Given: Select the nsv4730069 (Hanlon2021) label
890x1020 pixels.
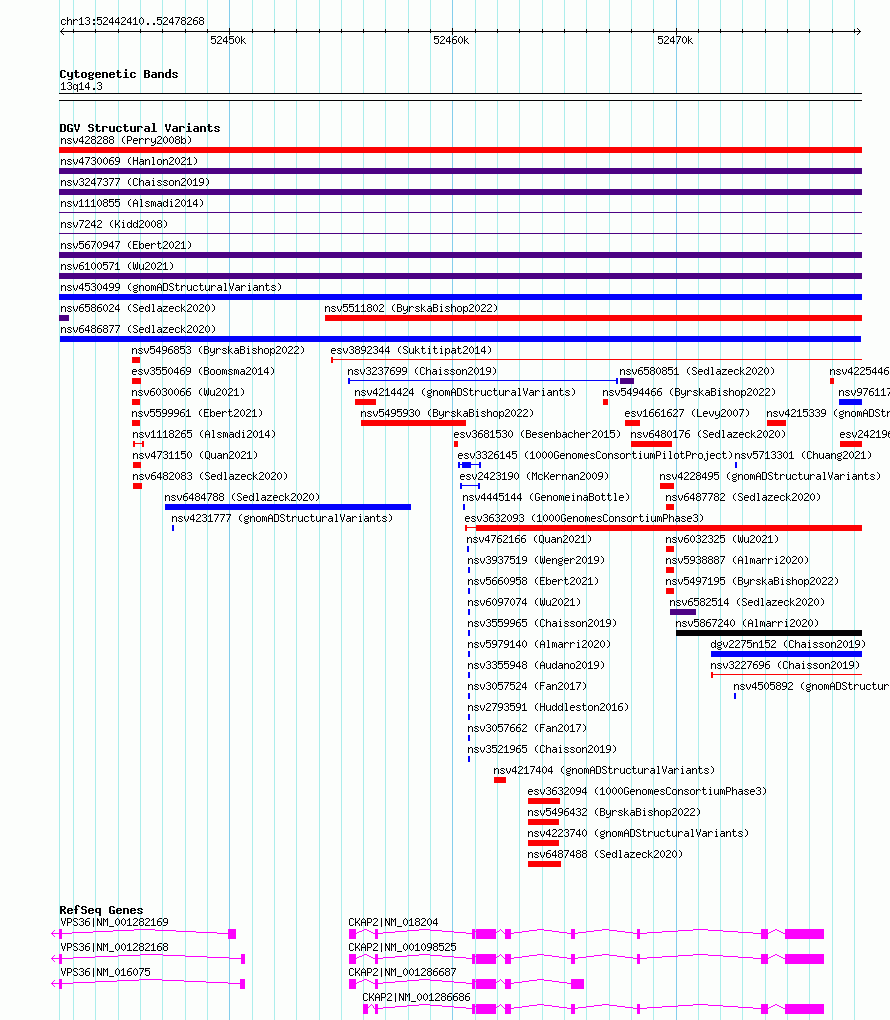Looking at the screenshot, I should click(x=129, y=161).
